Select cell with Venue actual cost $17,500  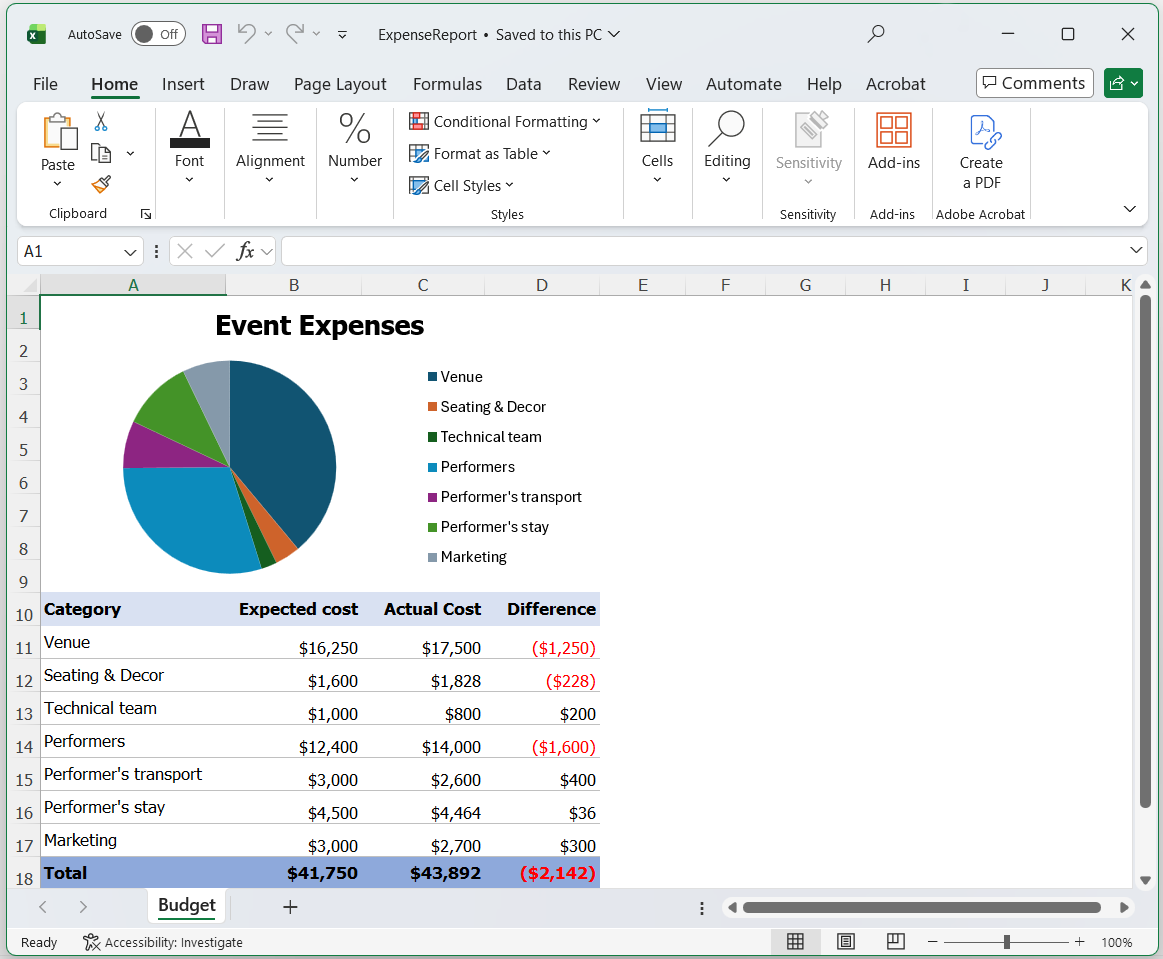coord(423,643)
